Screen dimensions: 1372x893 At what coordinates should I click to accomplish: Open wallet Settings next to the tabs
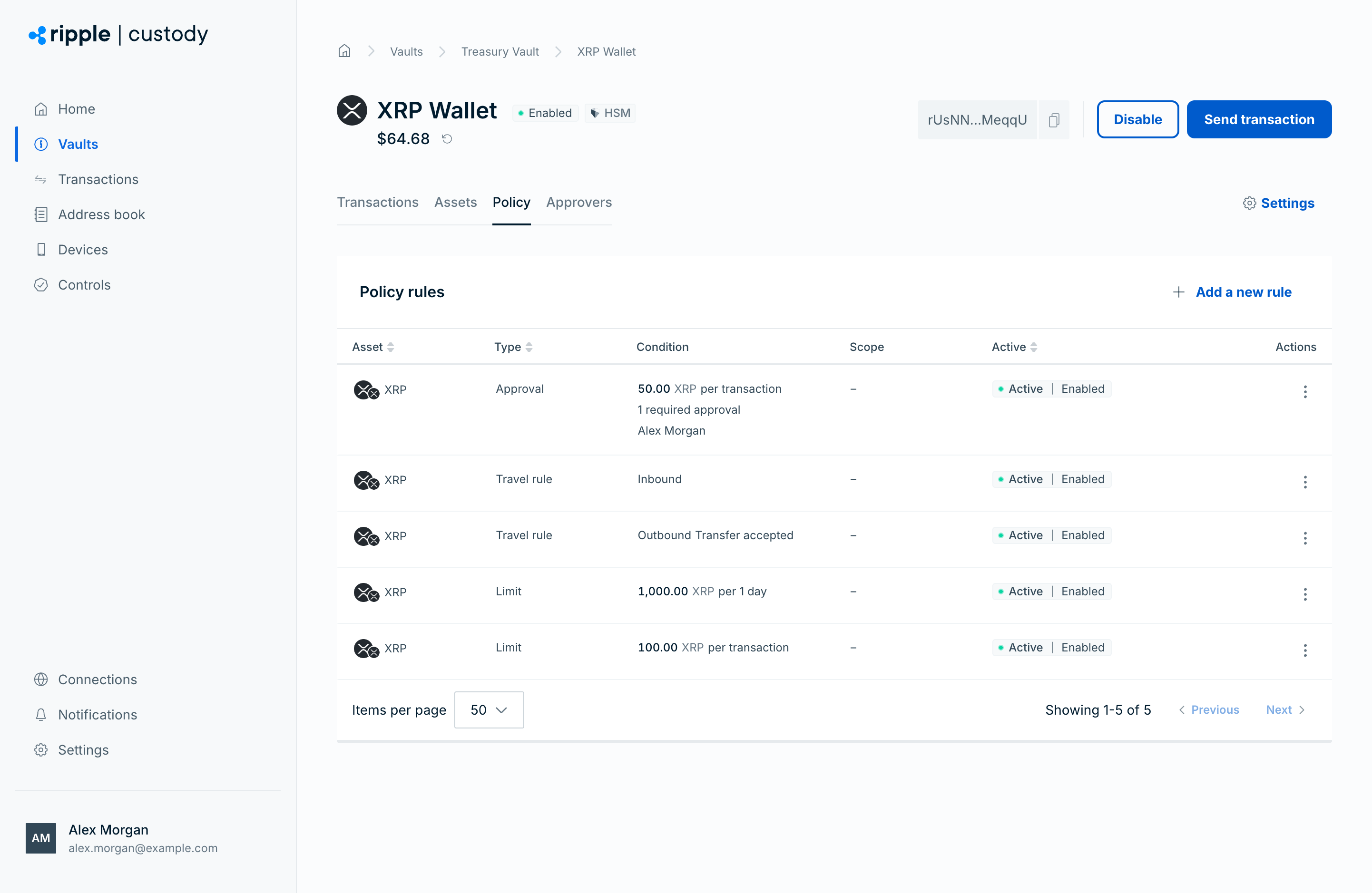coord(1279,204)
